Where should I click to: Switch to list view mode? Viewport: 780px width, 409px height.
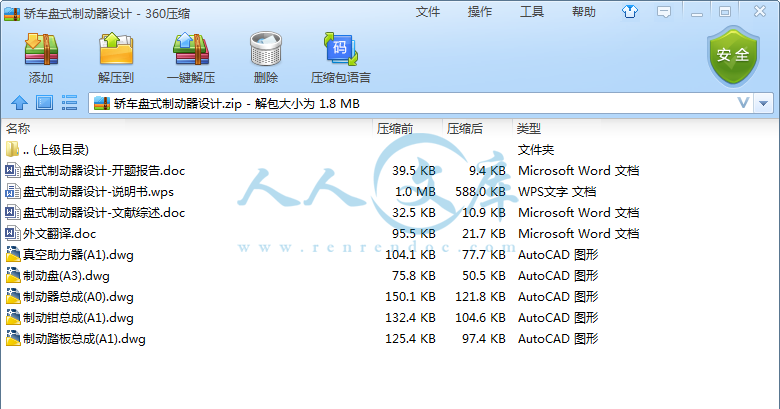coord(69,103)
